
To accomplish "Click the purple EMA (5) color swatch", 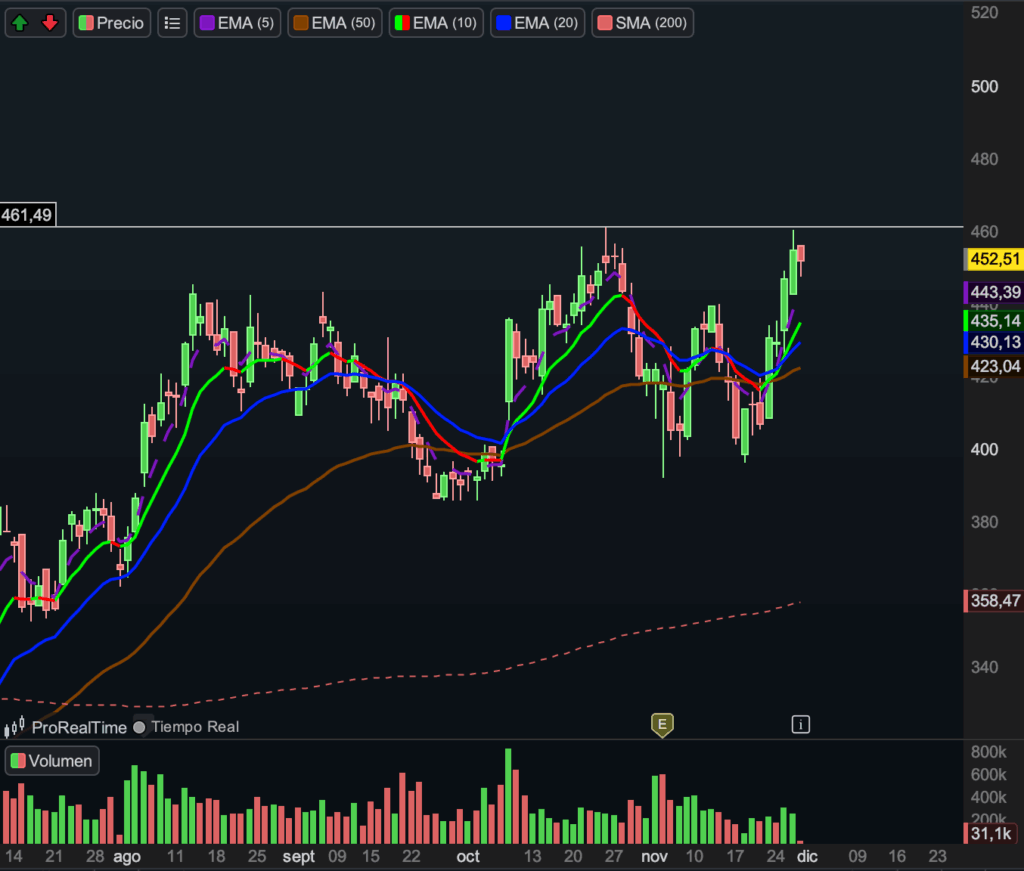I will 207,23.
